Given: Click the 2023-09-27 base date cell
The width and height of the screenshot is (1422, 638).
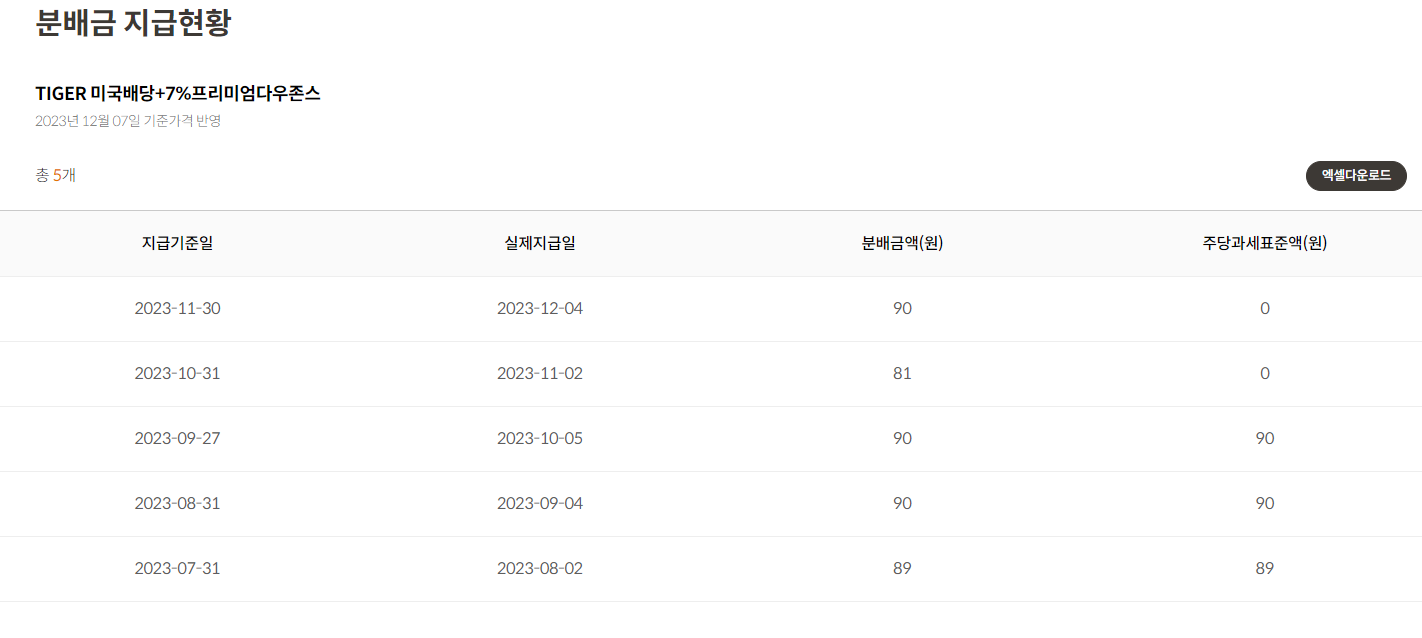Looking at the screenshot, I should point(177,438).
